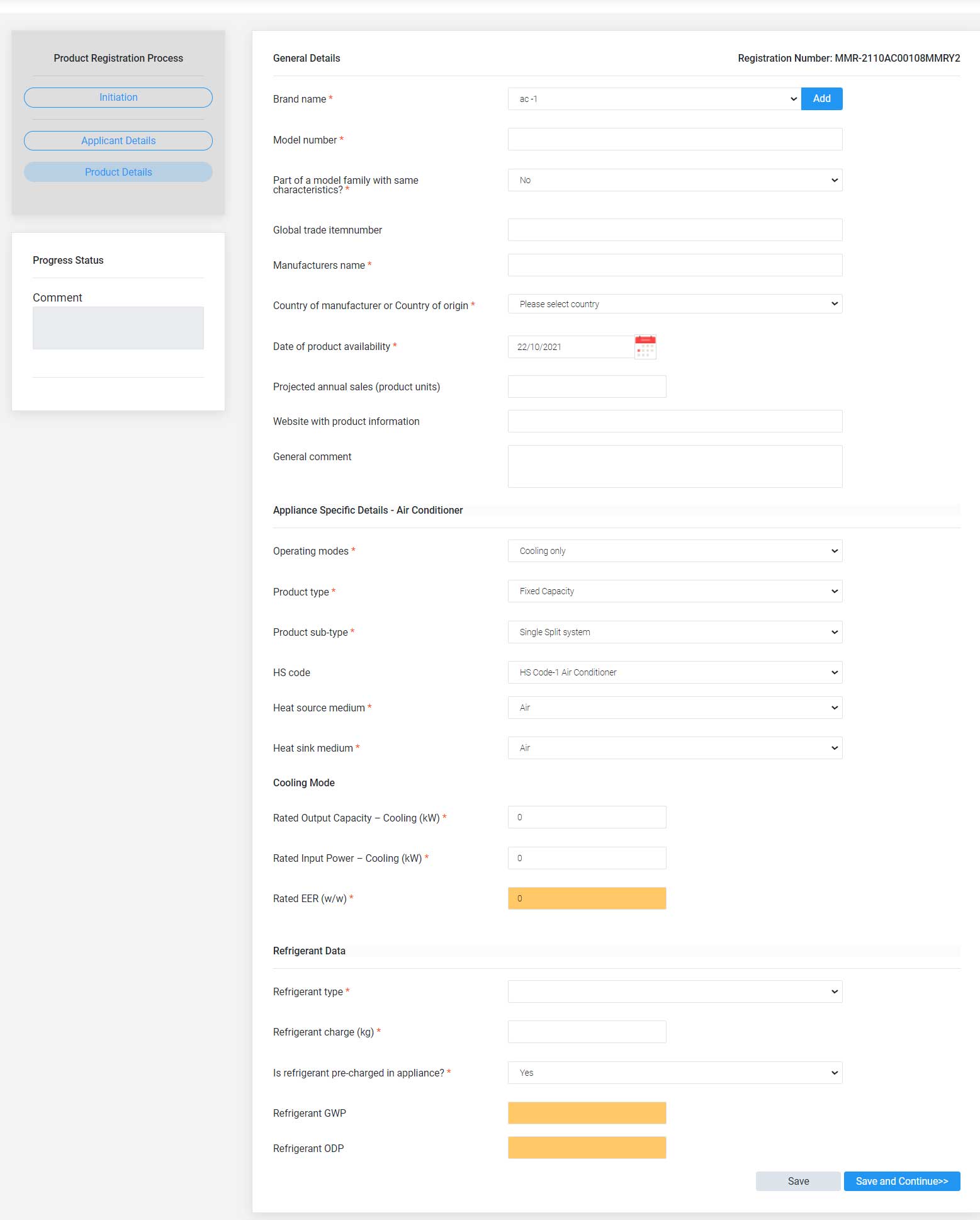This screenshot has height=1220, width=980.
Task: Change refrigerant pre-charged dropdown
Action: pos(675,1073)
